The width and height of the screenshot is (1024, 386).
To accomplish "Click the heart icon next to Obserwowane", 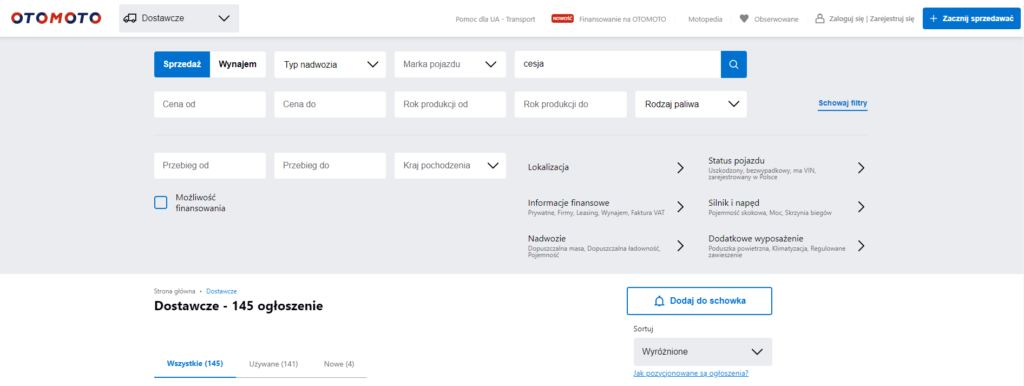I will tap(744, 19).
